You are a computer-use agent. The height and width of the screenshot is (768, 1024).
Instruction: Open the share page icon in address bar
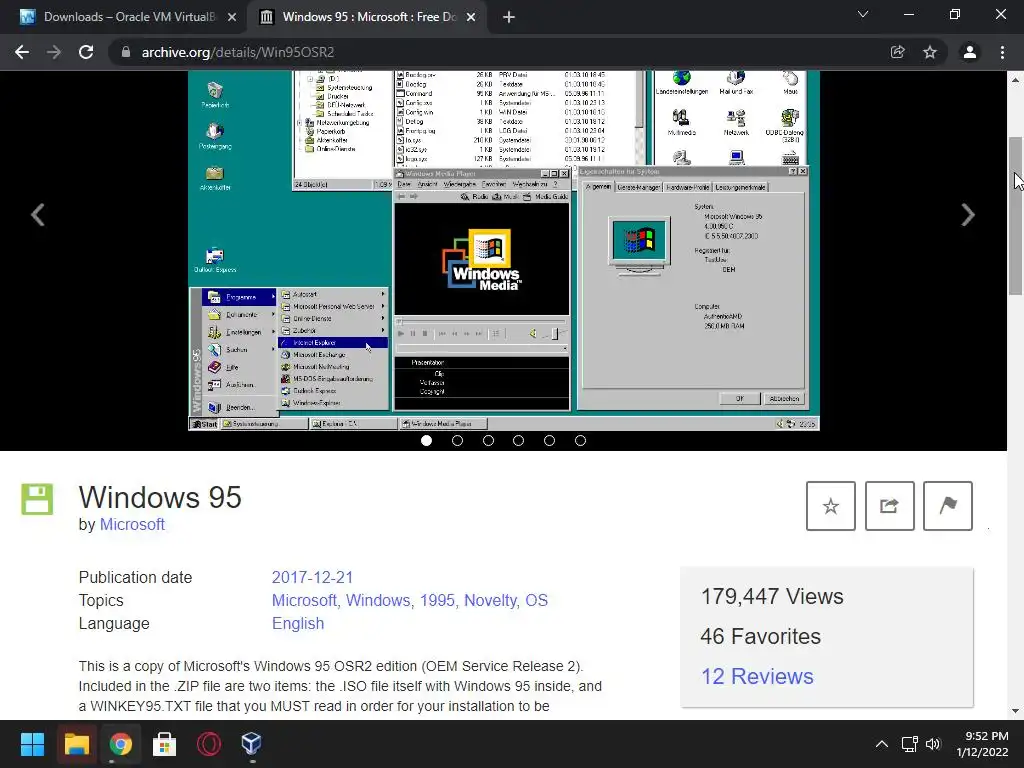coord(897,52)
